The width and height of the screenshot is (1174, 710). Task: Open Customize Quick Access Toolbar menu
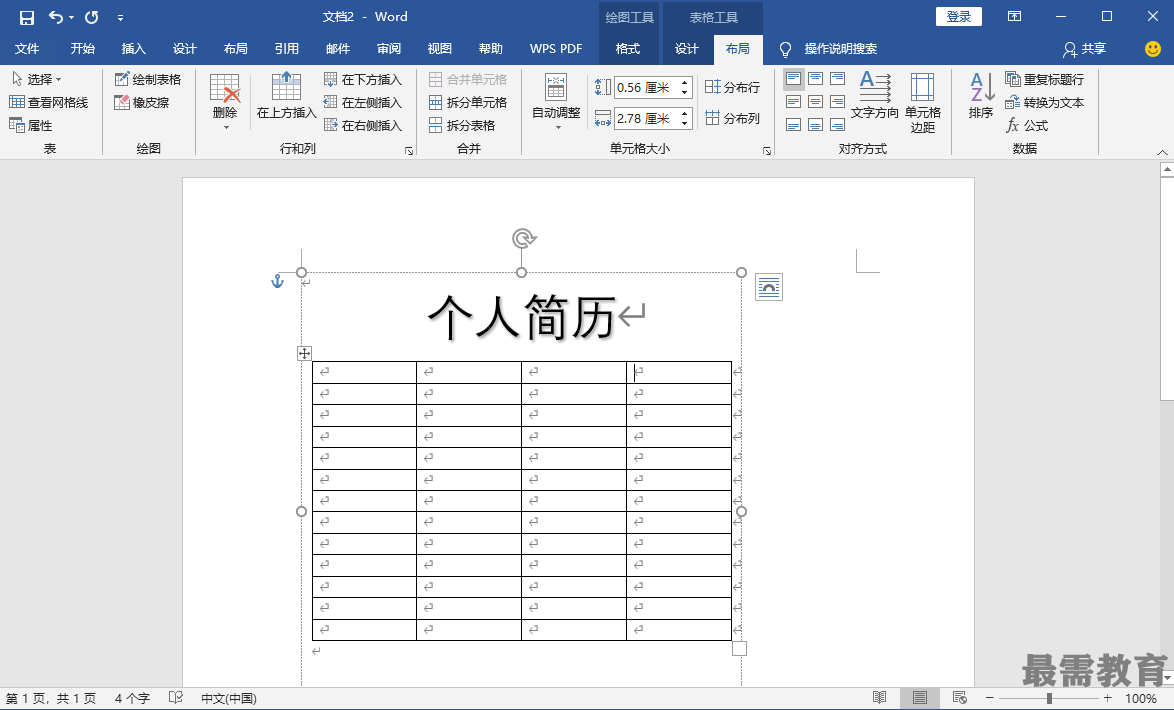click(121, 17)
